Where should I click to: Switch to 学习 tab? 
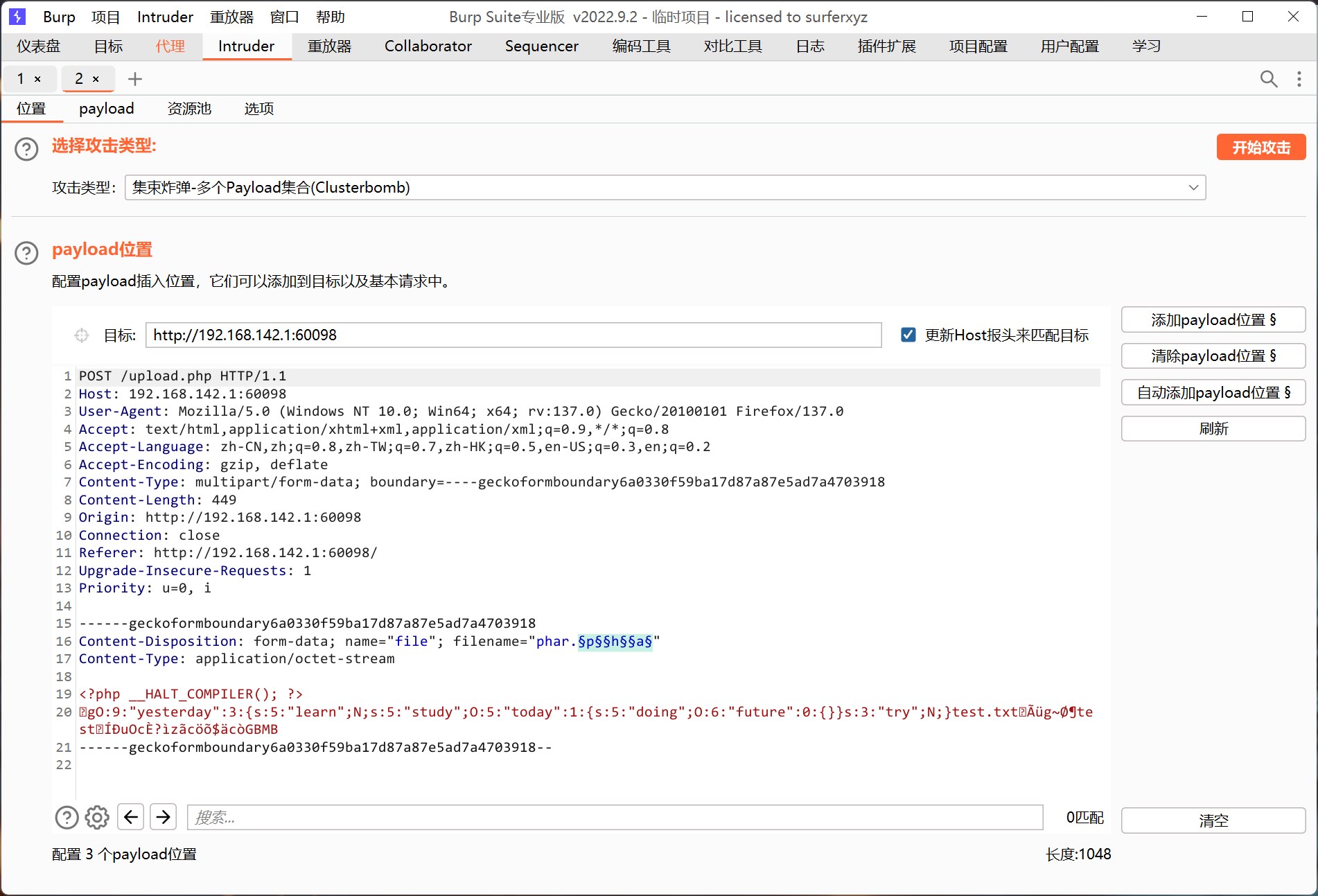[x=1146, y=46]
